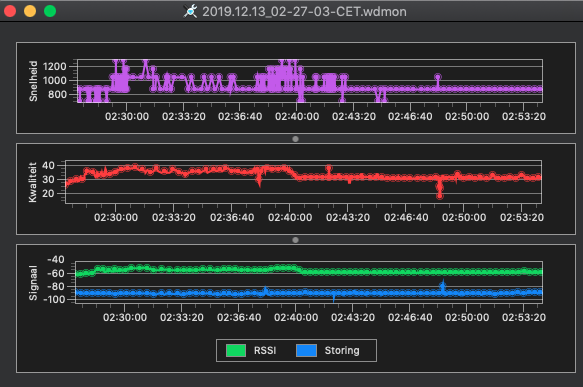Click the blue noise spike near 02:48:40
This screenshot has height=387, width=583.
(x=442, y=286)
